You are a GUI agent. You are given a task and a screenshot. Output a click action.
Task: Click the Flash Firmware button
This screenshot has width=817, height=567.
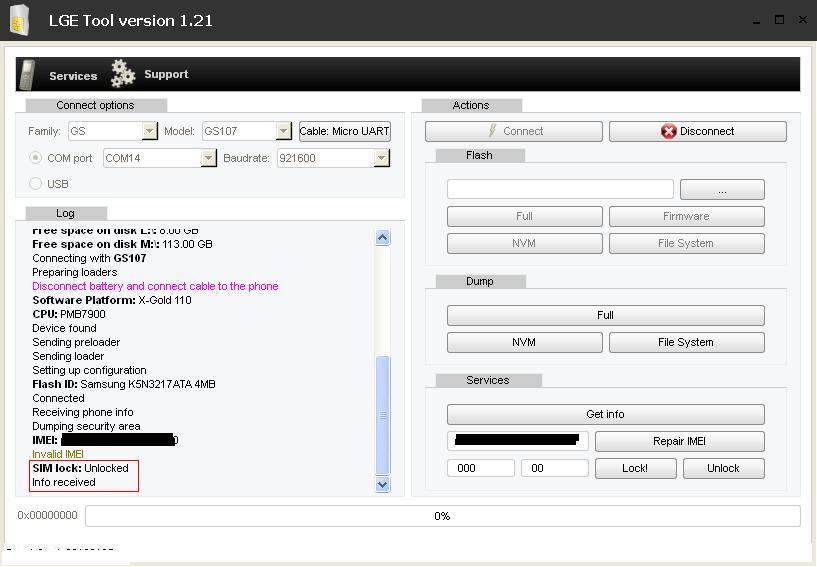687,216
